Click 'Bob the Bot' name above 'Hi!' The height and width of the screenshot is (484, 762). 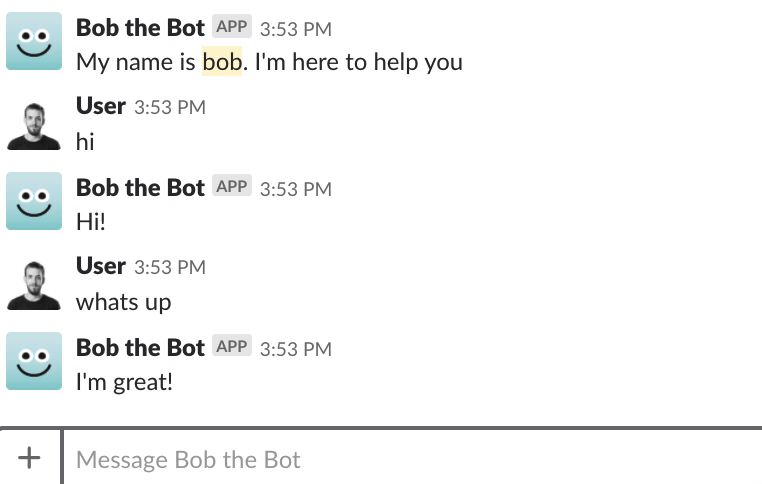point(140,188)
